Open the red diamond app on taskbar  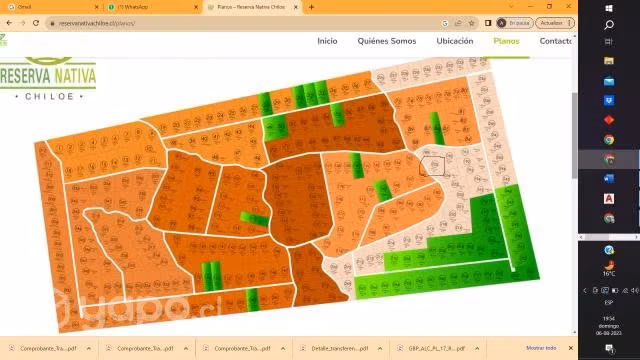coord(609,120)
